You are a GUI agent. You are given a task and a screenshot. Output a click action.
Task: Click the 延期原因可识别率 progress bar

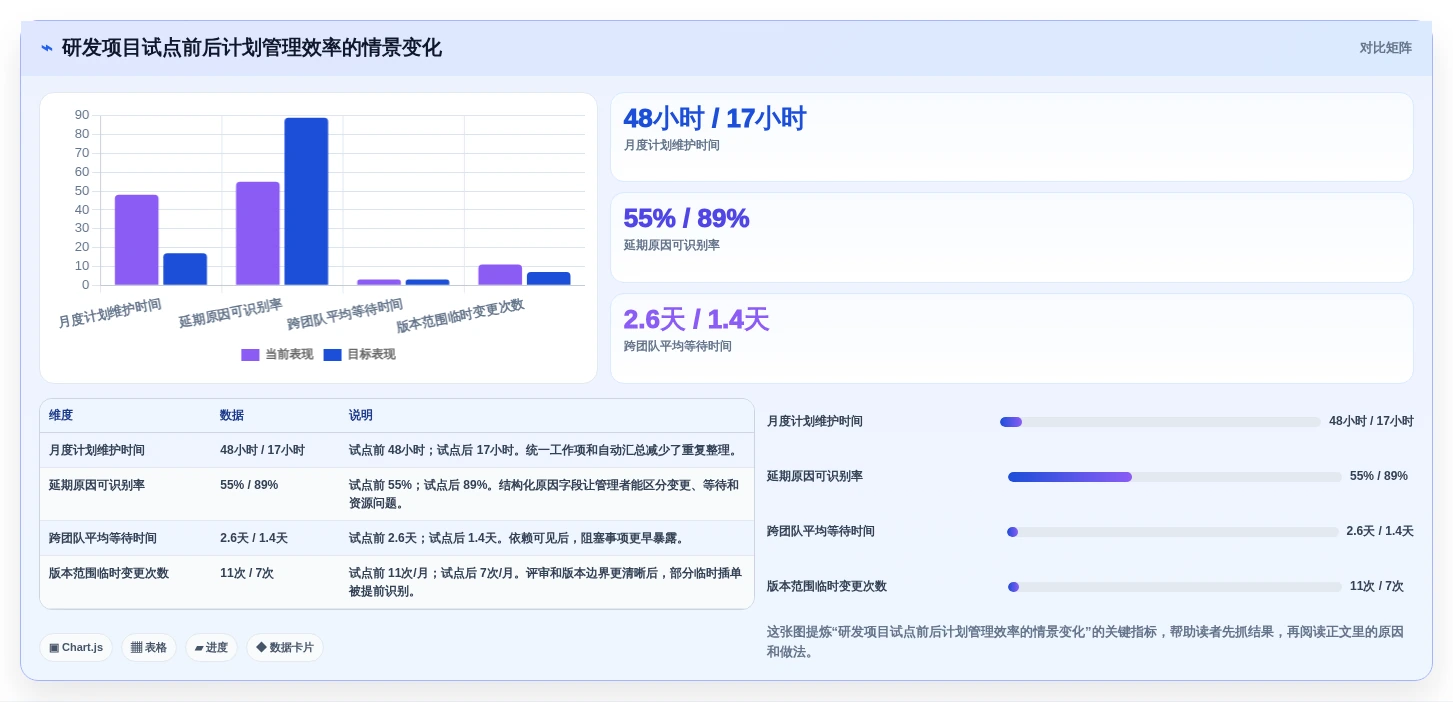1175,477
